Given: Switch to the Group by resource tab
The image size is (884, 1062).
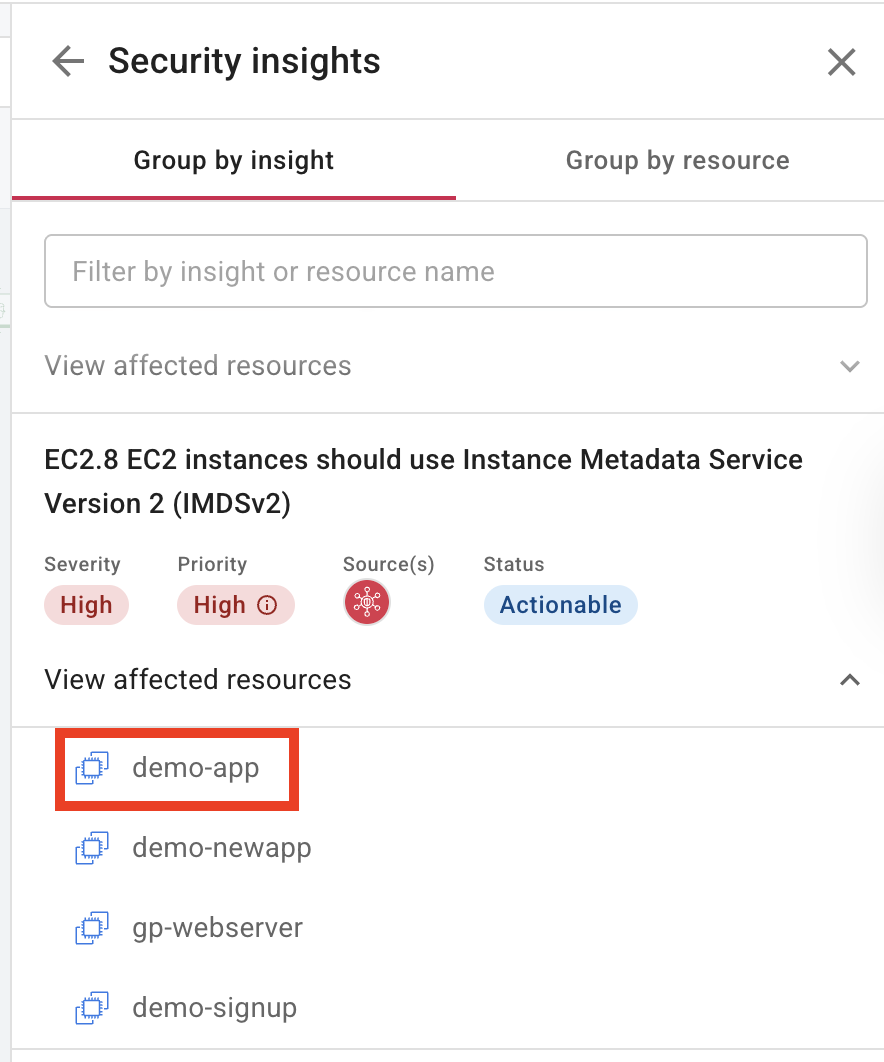Looking at the screenshot, I should pos(677,160).
